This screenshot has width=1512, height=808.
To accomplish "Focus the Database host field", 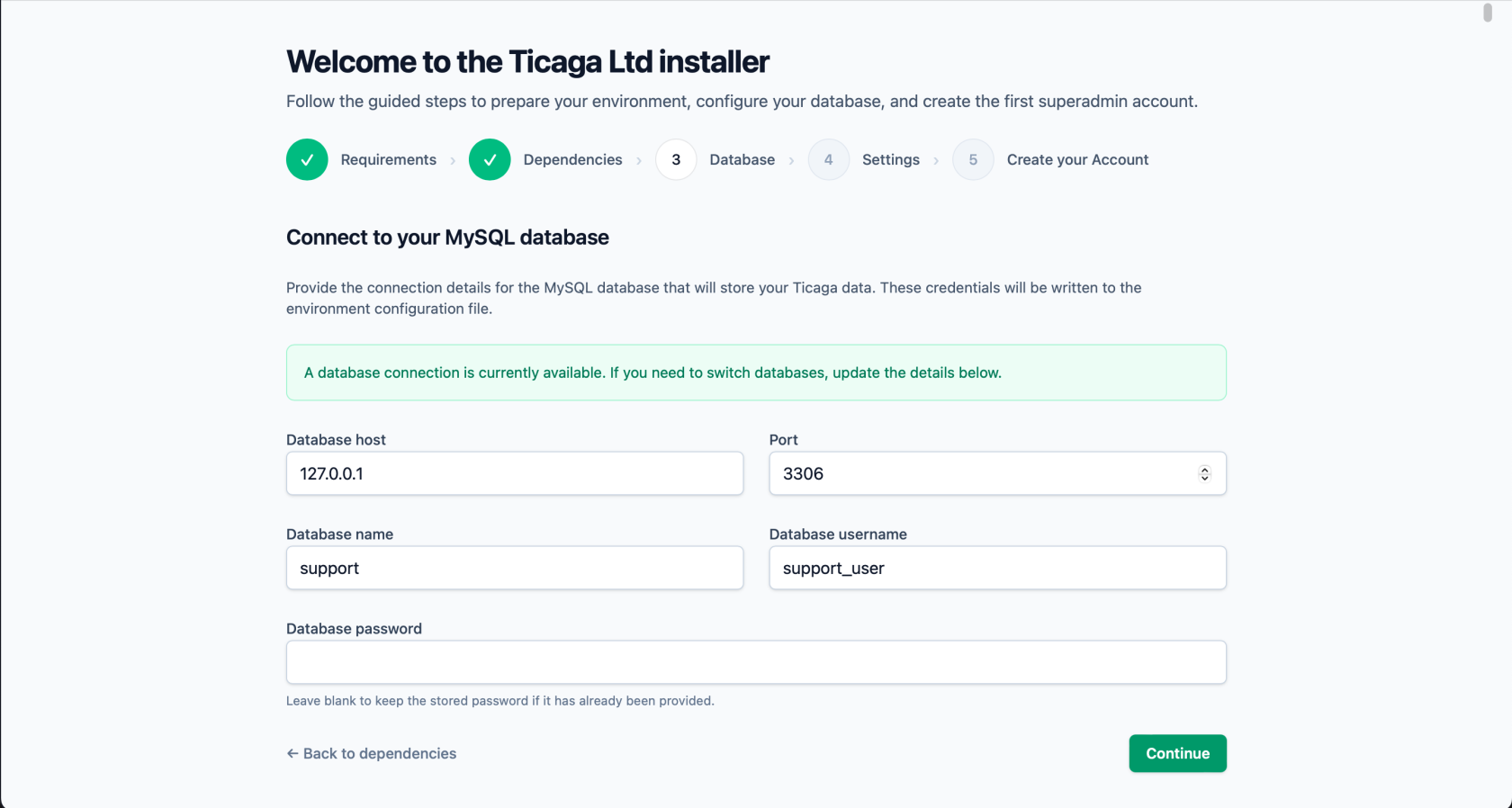I will click(x=514, y=473).
